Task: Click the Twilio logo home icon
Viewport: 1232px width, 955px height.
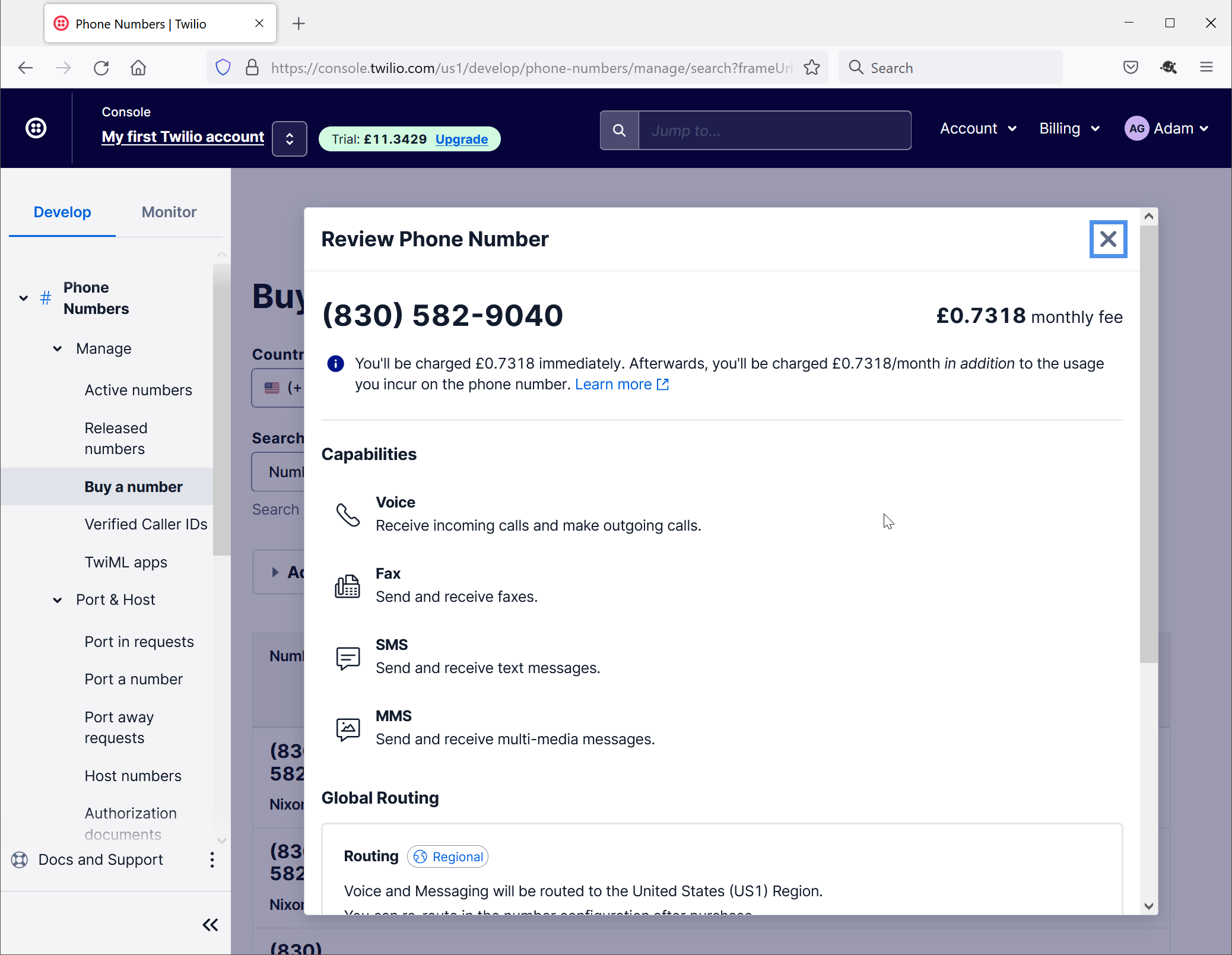Action: 36,128
